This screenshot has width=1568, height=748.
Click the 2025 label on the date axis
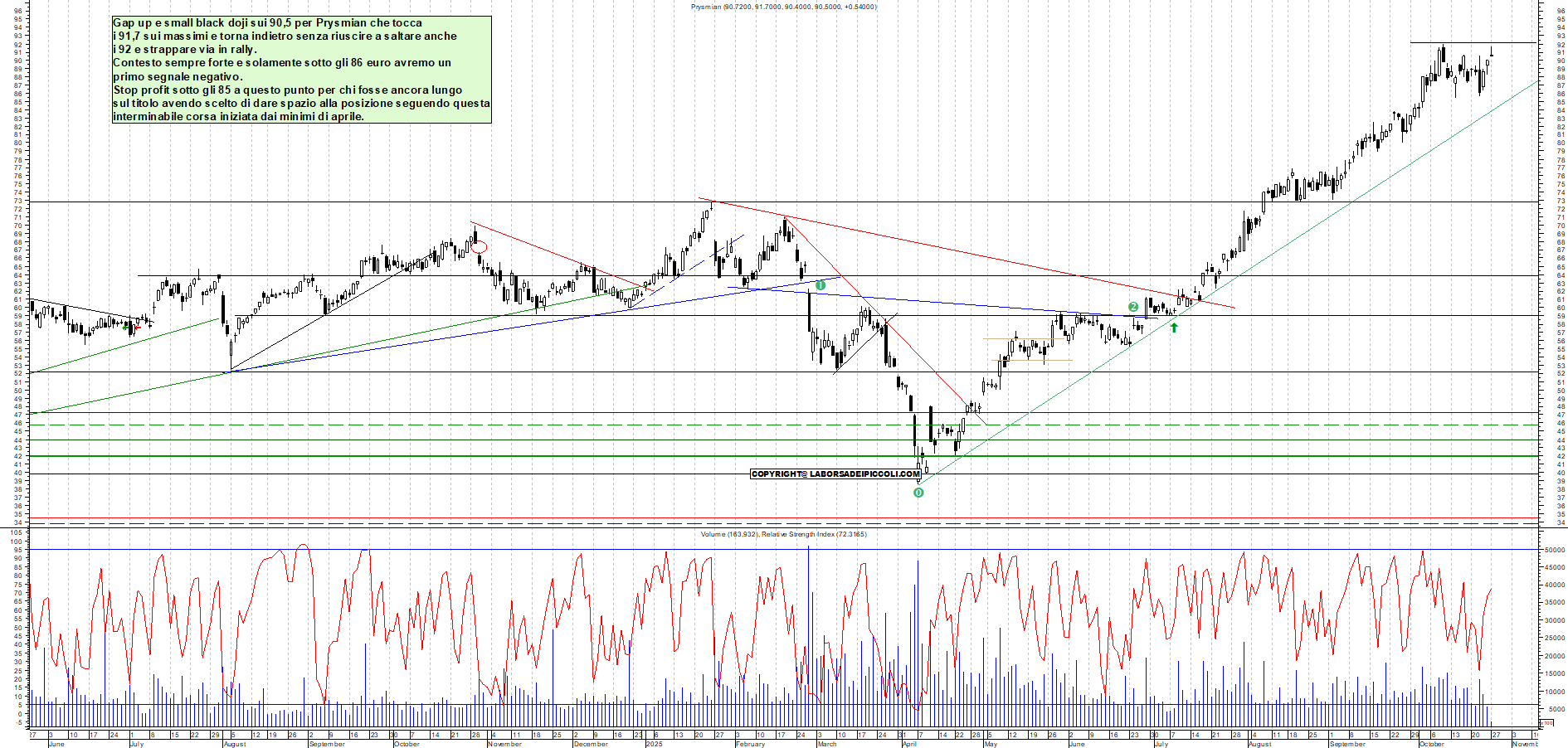click(653, 744)
